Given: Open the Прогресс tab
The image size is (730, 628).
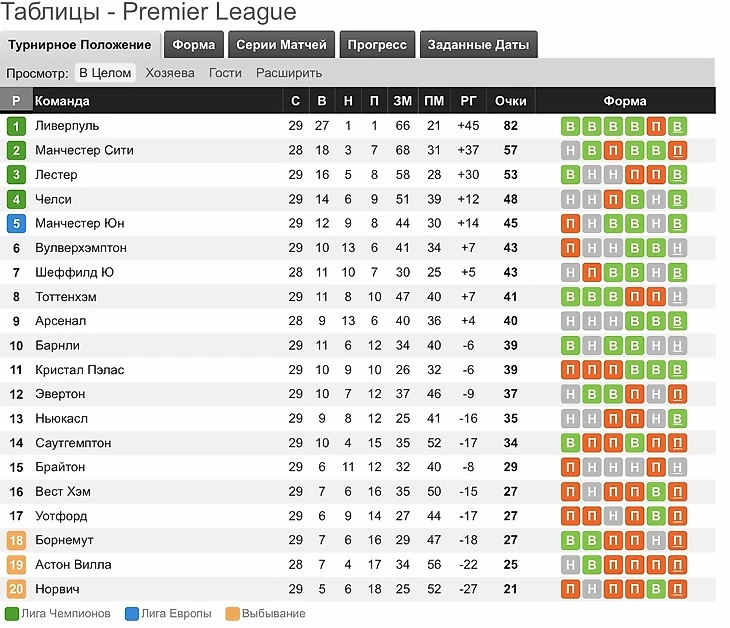Looking at the screenshot, I should tap(377, 45).
